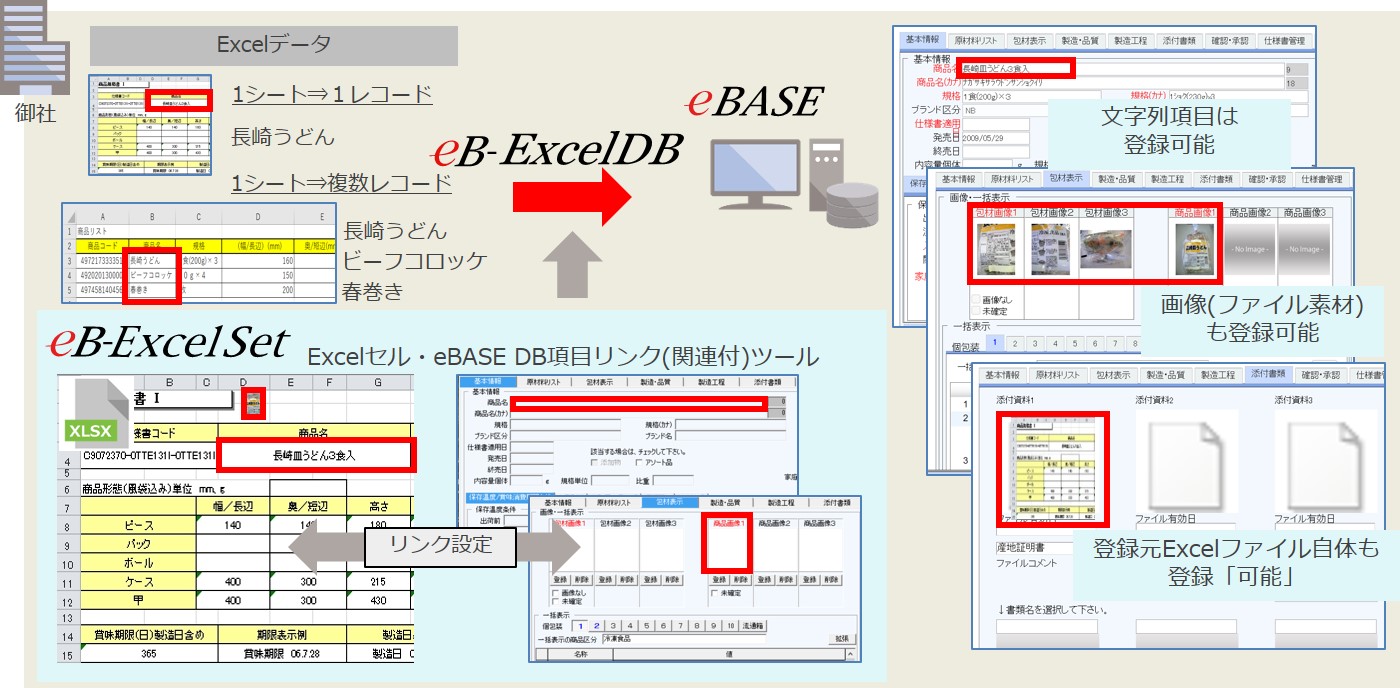
Task: Switch to 原材料リスト tab in top-right window
Action: pos(974,40)
